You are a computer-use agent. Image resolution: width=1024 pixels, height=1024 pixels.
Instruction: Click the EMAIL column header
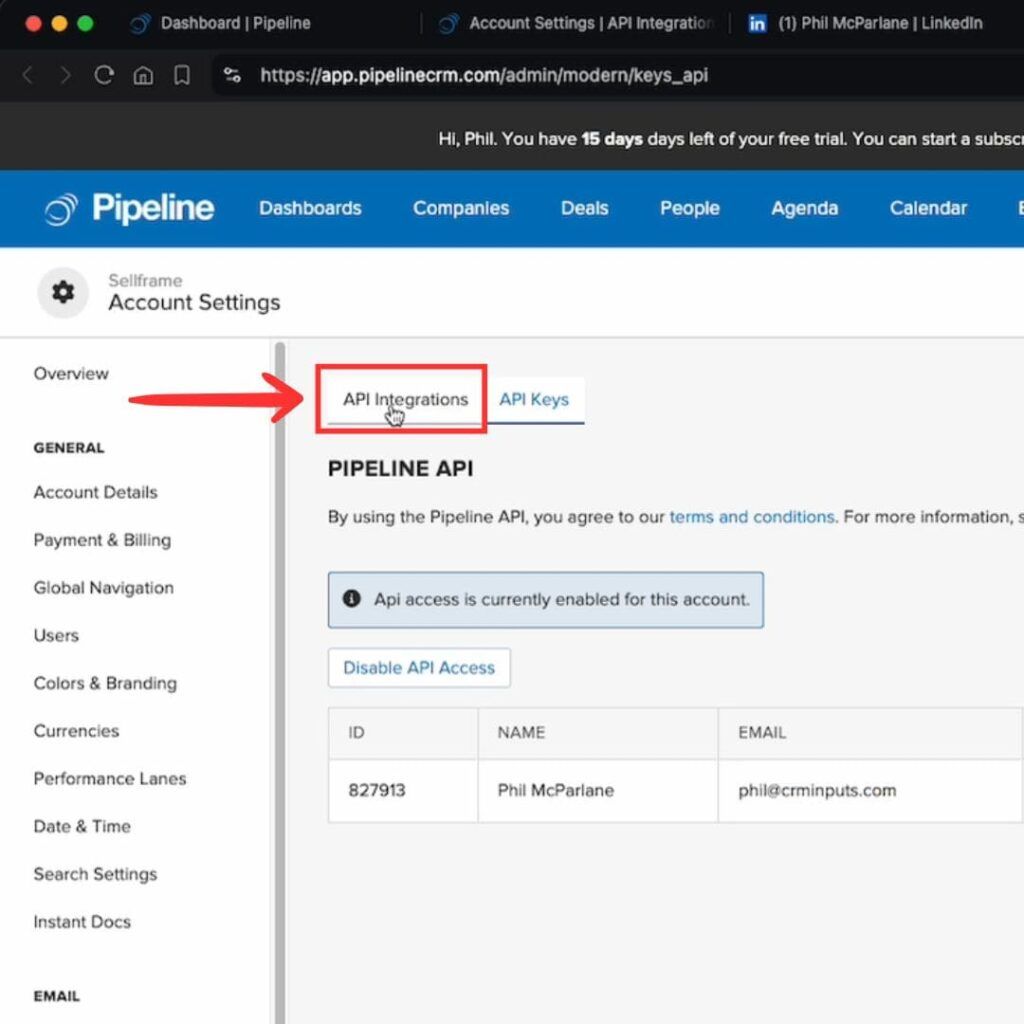coord(871,733)
